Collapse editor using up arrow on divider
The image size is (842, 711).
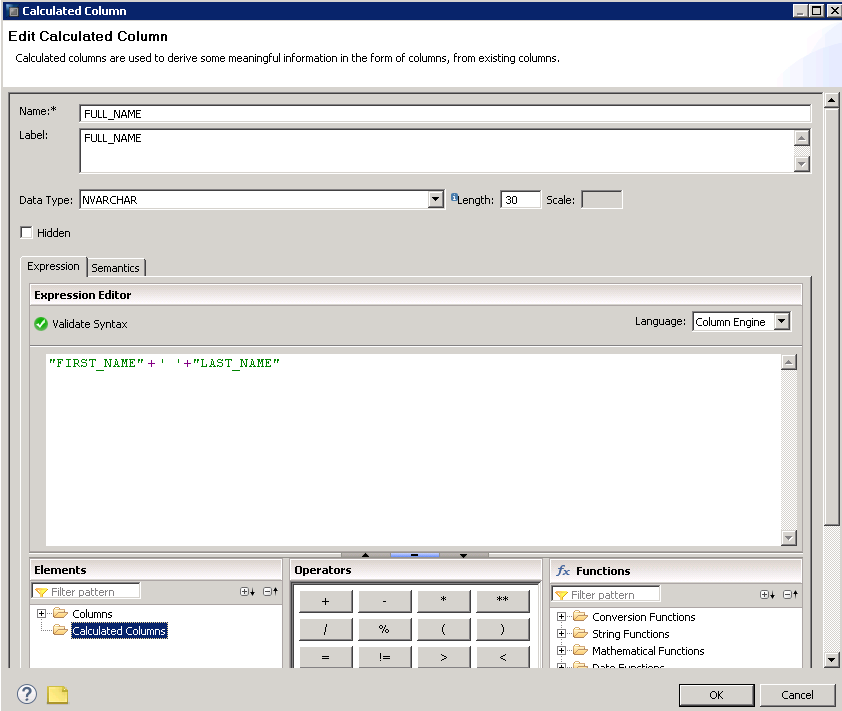point(365,555)
